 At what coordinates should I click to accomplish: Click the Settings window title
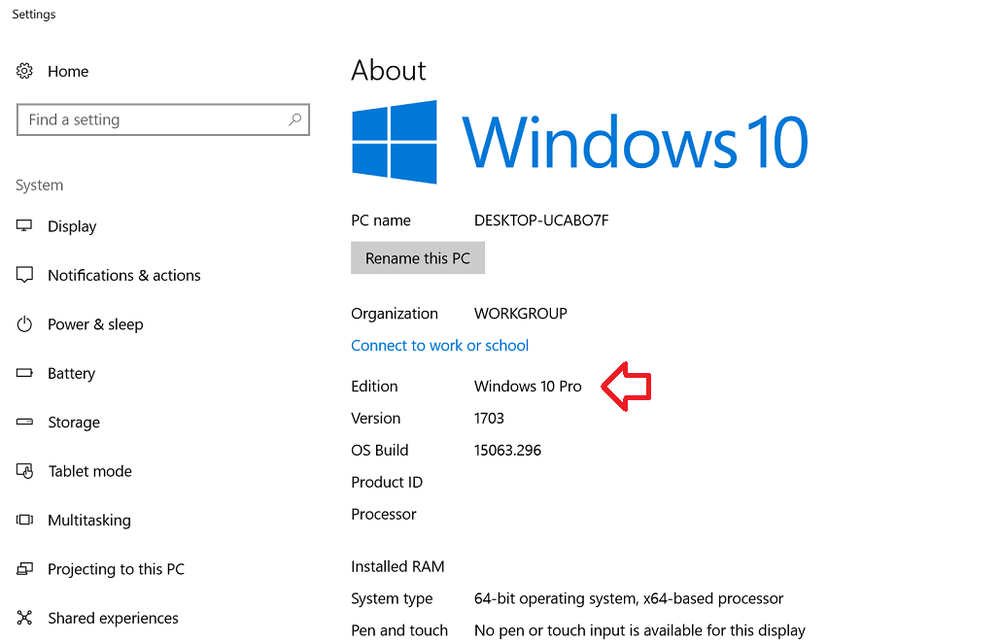click(x=34, y=14)
